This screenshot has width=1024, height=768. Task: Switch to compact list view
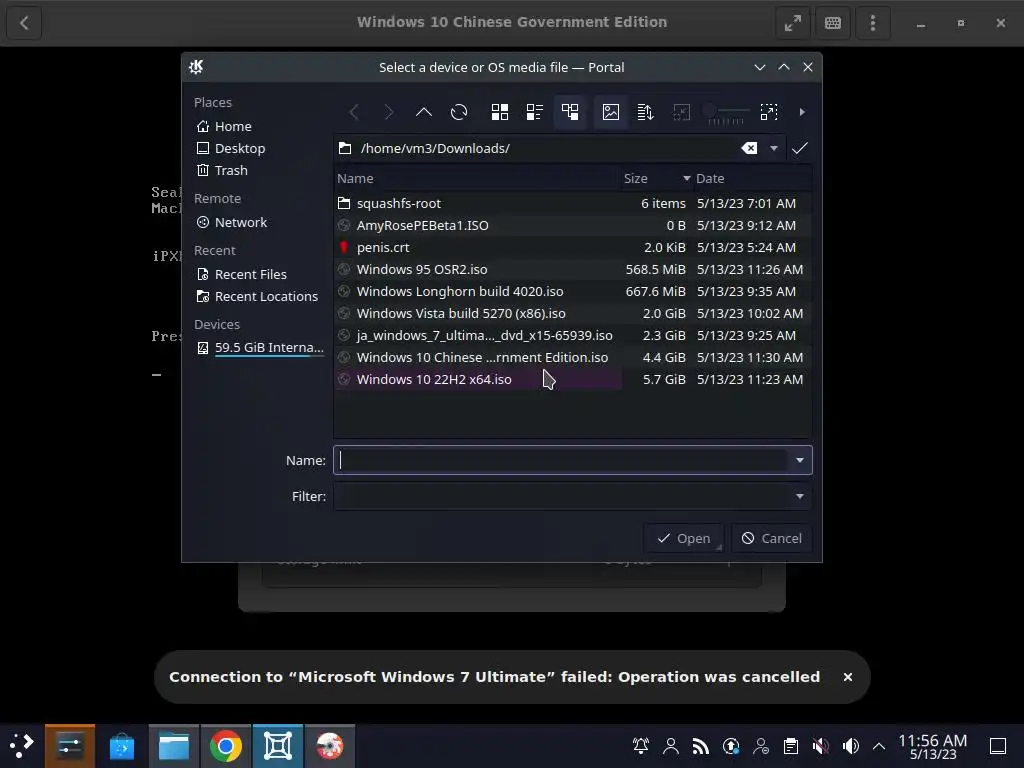pos(535,112)
